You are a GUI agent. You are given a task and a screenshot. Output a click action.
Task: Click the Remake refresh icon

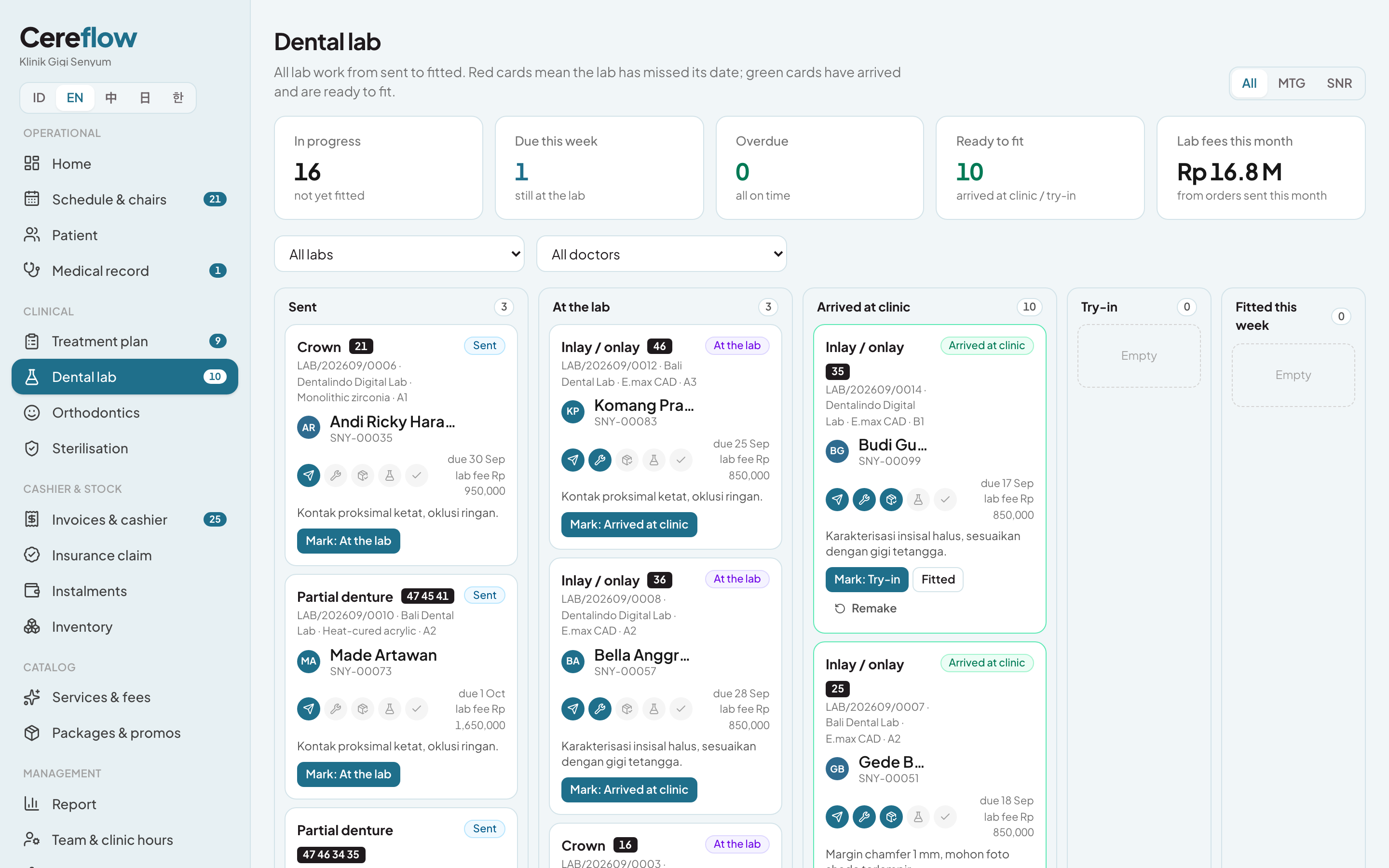coord(840,609)
